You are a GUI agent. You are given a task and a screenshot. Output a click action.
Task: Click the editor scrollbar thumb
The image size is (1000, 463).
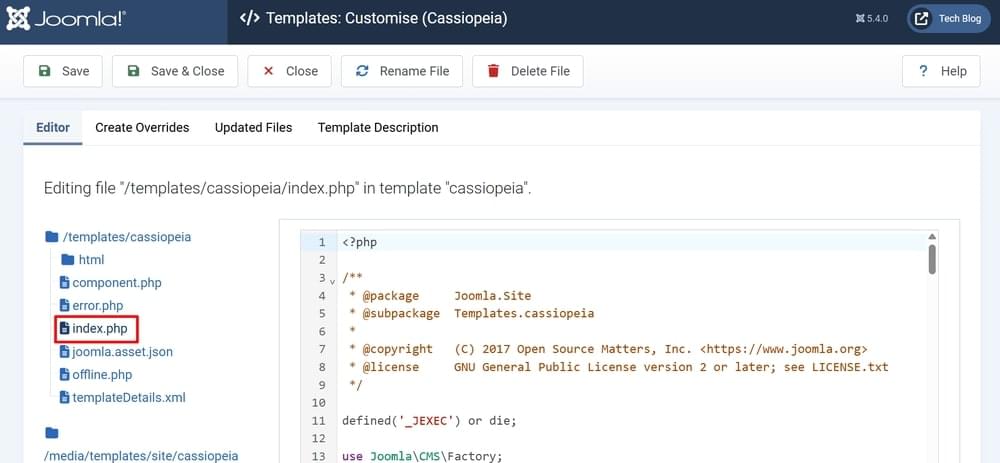point(932,259)
